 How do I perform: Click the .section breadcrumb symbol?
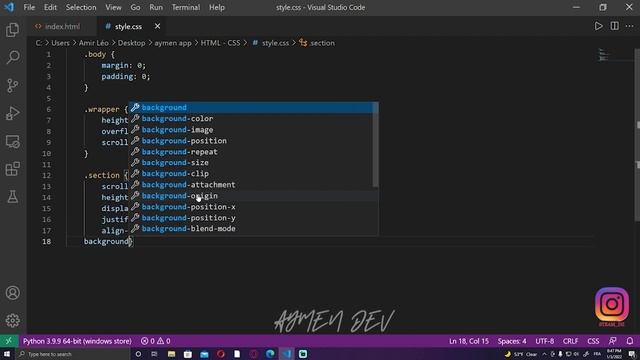pos(317,43)
